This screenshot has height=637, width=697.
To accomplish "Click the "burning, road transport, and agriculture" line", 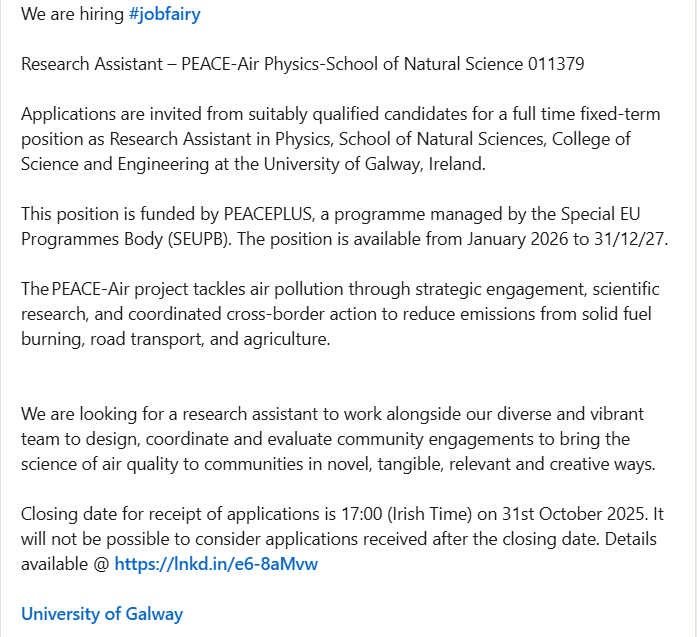I will (175, 339).
